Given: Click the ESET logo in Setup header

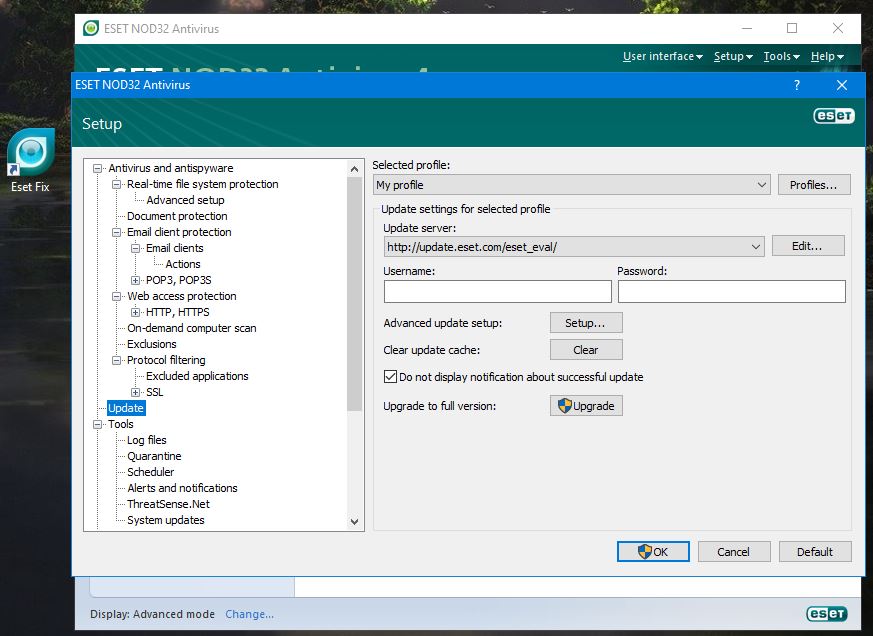Looking at the screenshot, I should (x=833, y=116).
